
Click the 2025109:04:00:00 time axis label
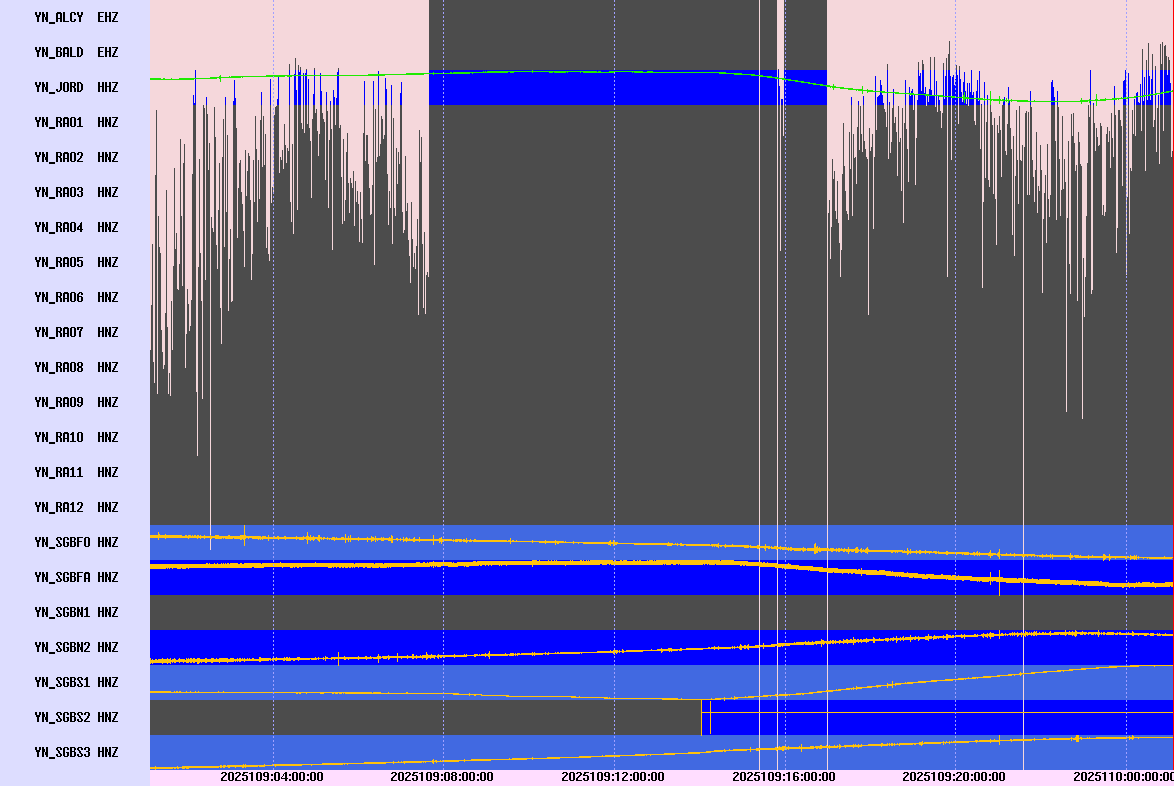pyautogui.click(x=272, y=776)
